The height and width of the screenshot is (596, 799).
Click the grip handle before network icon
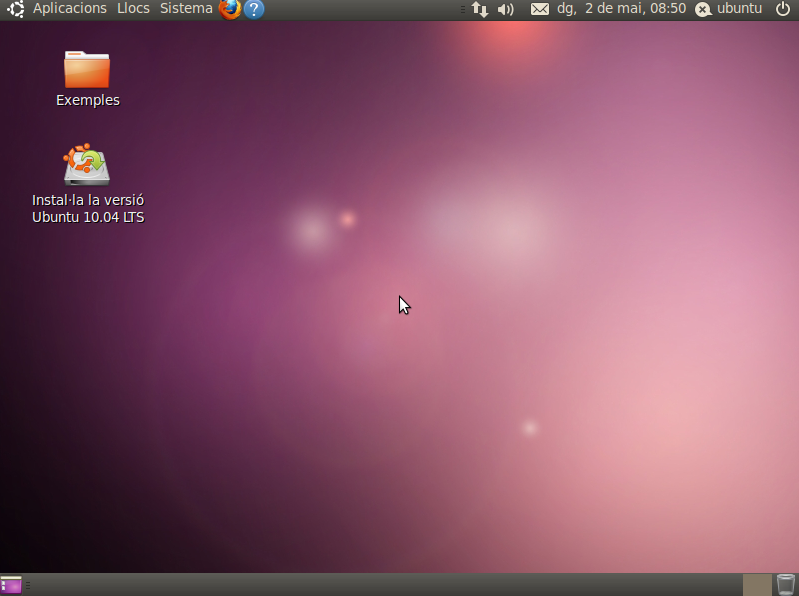click(x=462, y=9)
